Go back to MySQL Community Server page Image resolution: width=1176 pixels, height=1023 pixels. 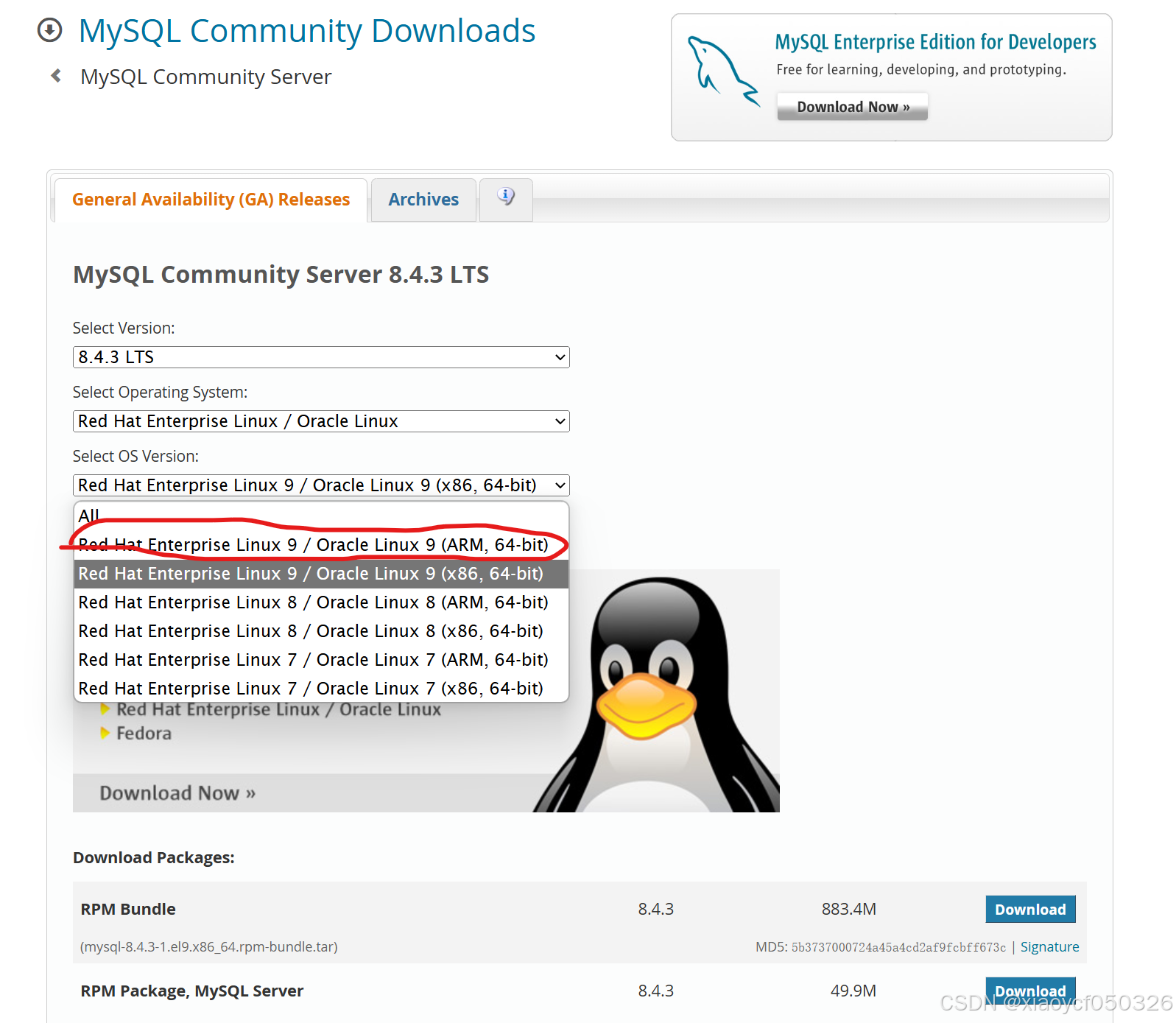[x=205, y=77]
